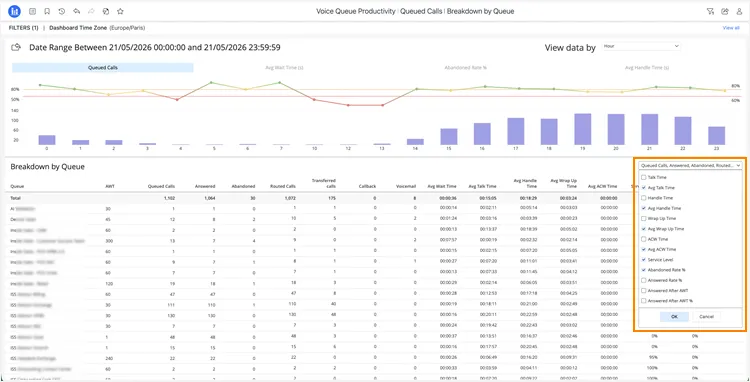This screenshot has height=382, width=750.
Task: Check the Handle Time checkbox
Action: coord(644,198)
